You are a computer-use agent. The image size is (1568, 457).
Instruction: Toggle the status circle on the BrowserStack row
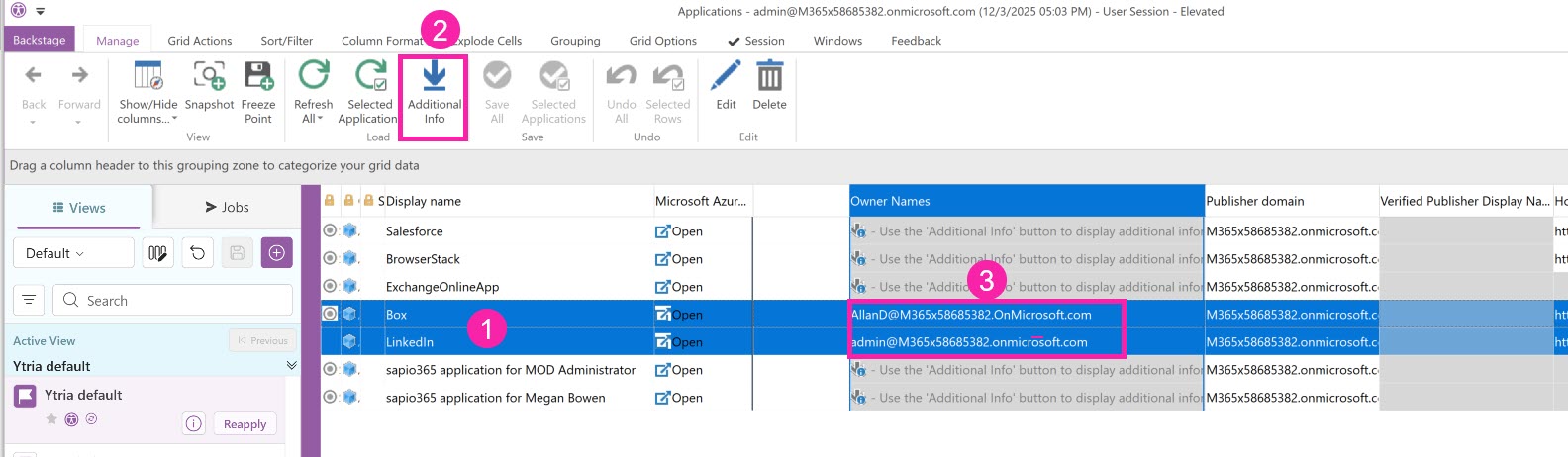coord(330,258)
